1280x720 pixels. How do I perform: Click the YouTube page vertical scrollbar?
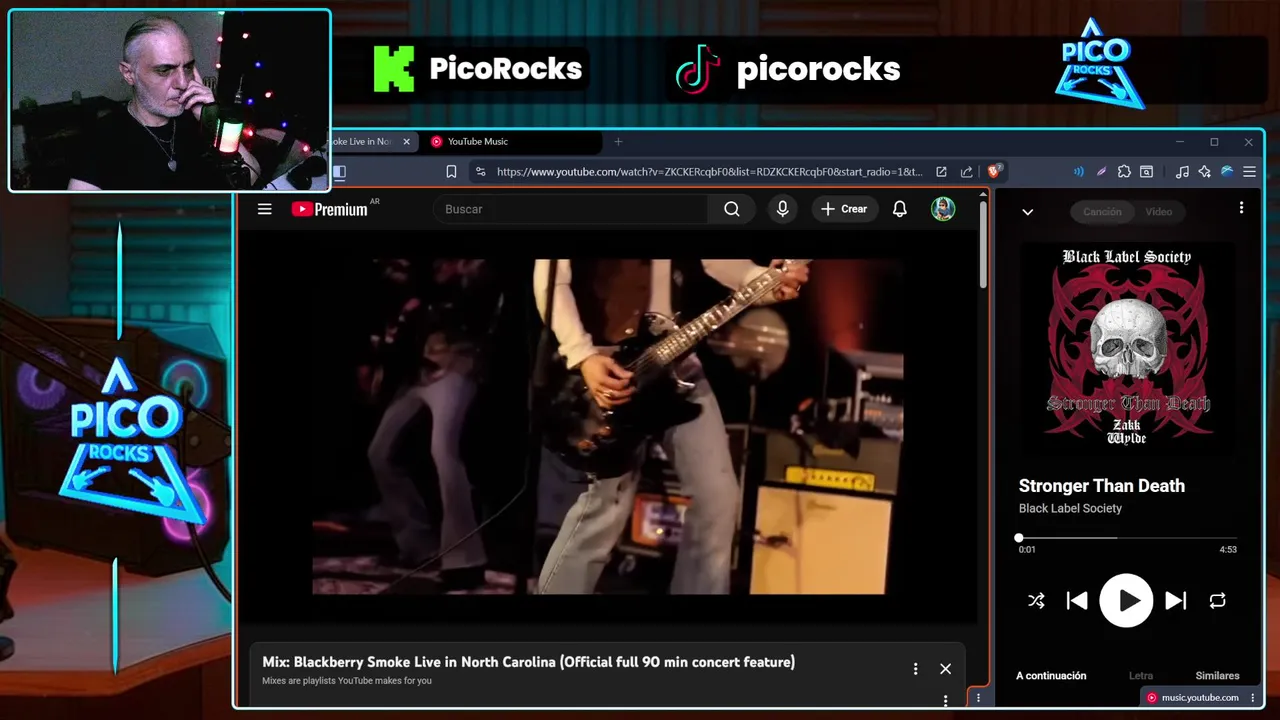point(983,245)
